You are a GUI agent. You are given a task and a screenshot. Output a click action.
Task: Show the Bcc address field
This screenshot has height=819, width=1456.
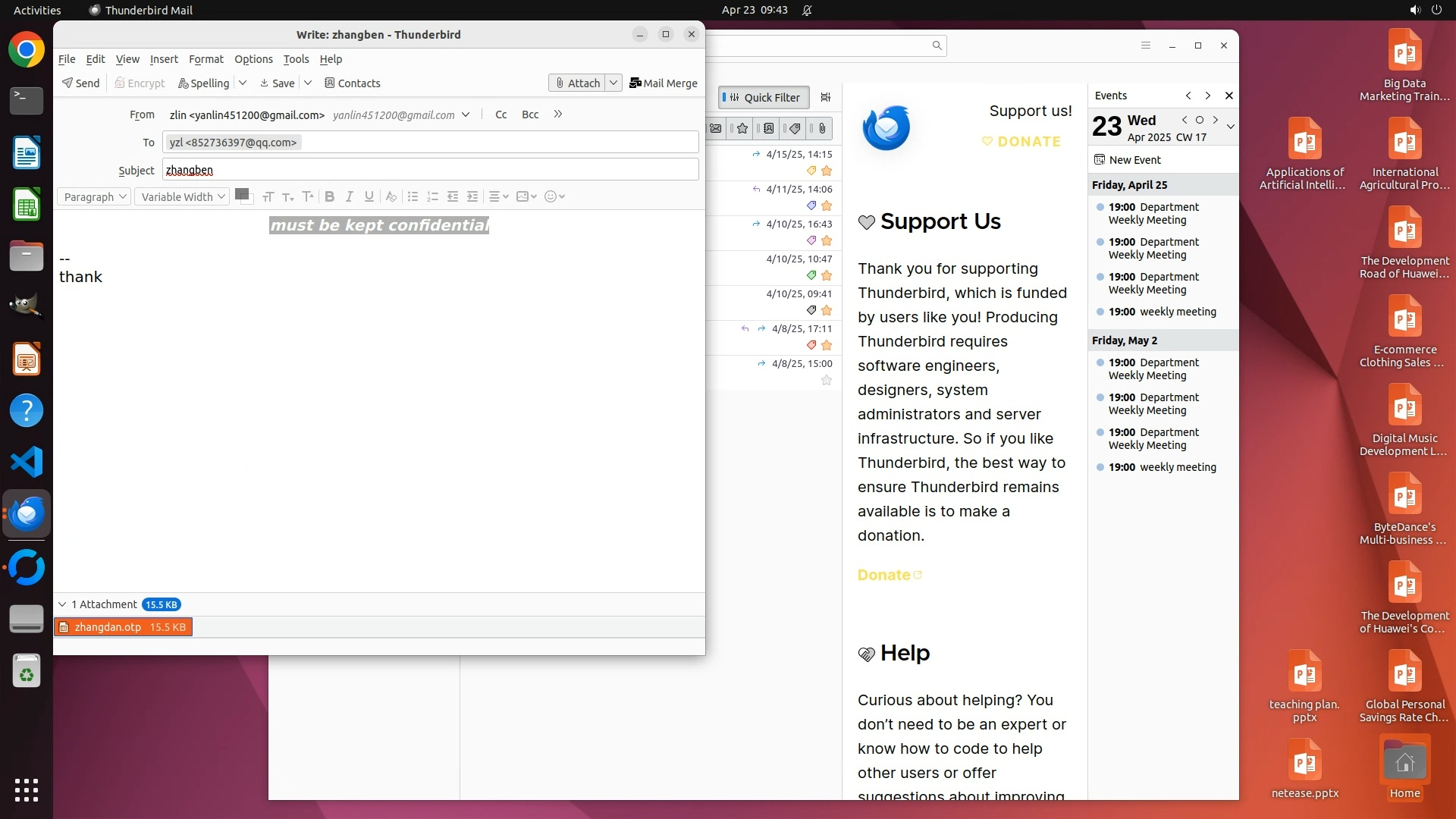(x=530, y=115)
